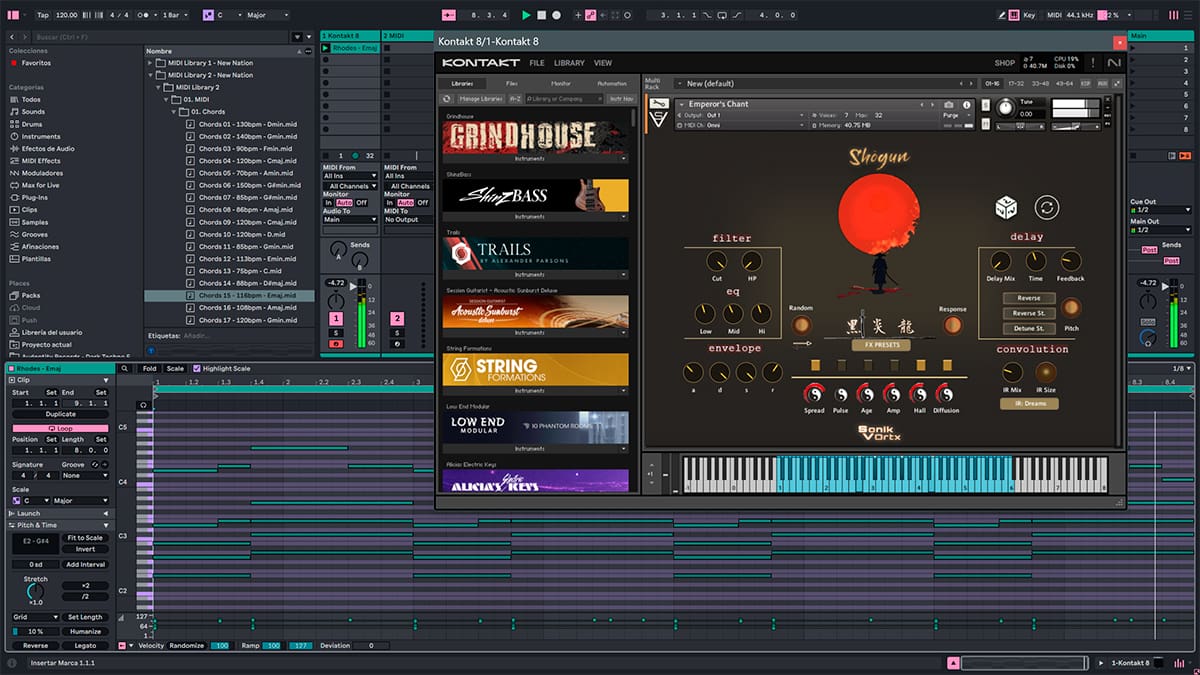Click the Spread knob
The height and width of the screenshot is (675, 1200).
(x=814, y=393)
